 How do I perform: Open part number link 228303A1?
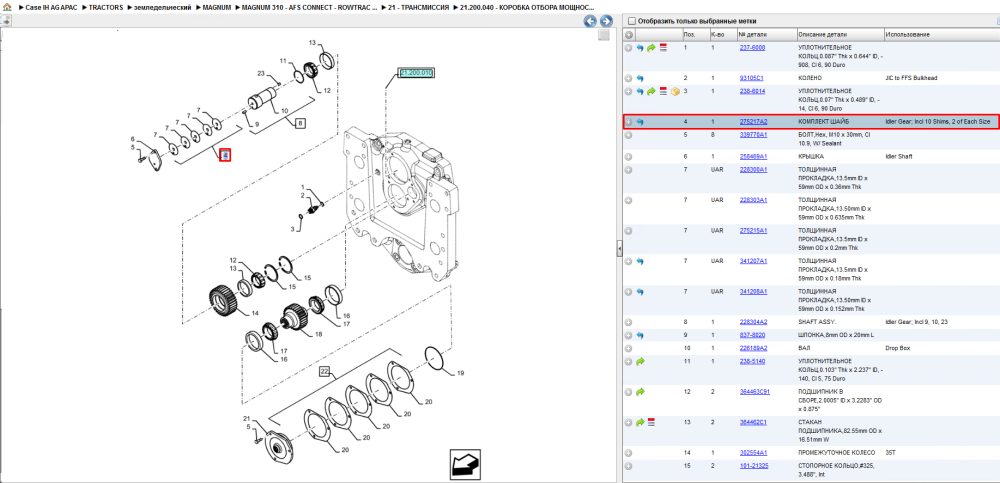753,200
